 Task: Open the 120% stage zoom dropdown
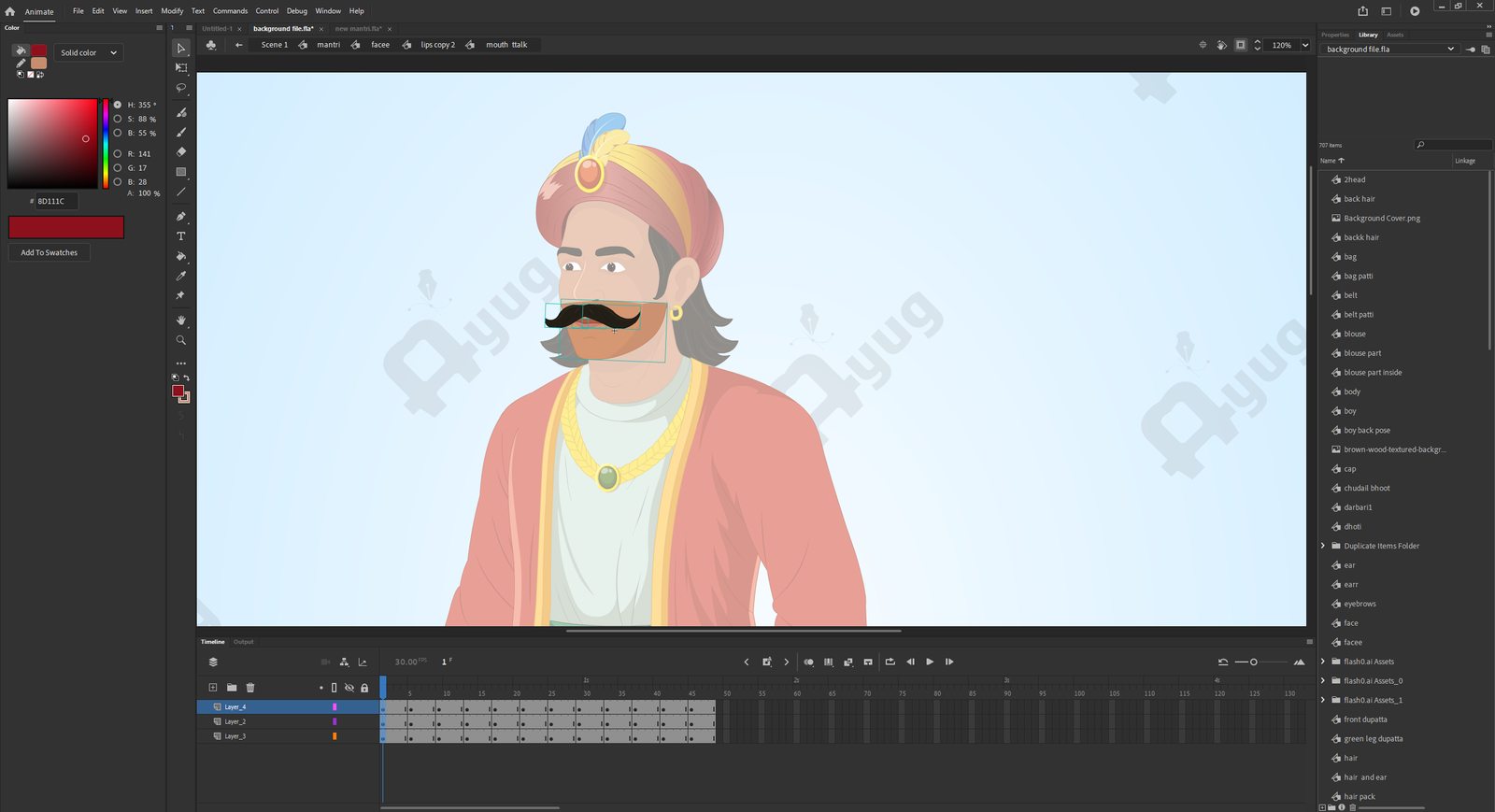pos(1305,45)
